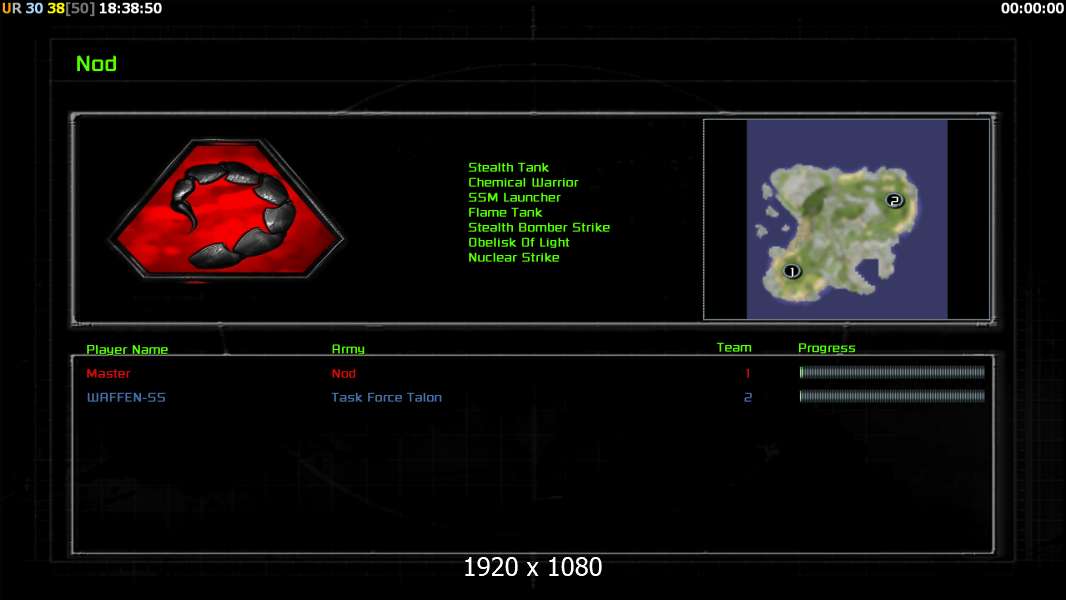Click the UR 30 38[50] stats overlay
Viewport: 1066px width, 600px height.
tap(48, 8)
